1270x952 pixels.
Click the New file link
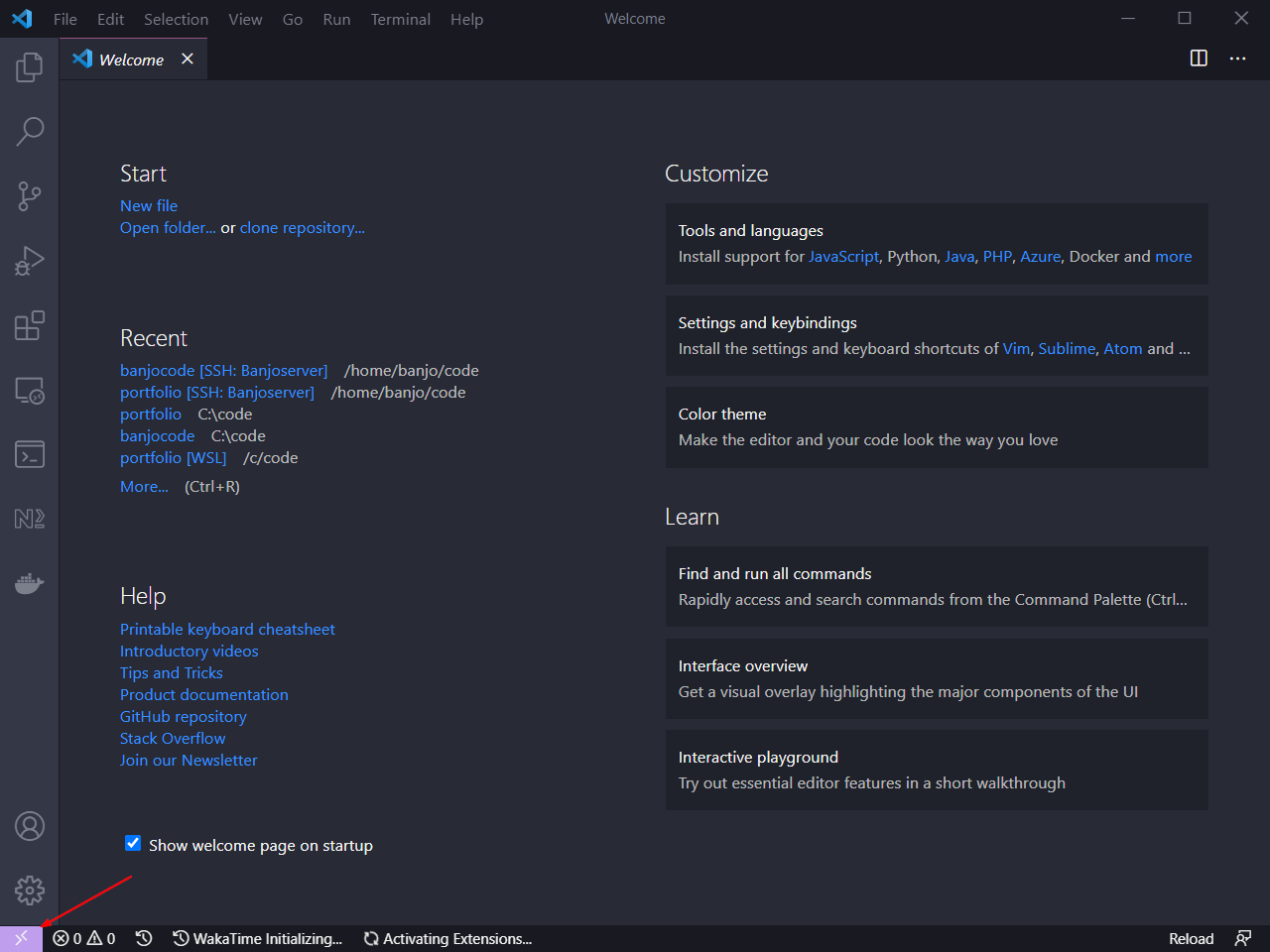click(149, 205)
